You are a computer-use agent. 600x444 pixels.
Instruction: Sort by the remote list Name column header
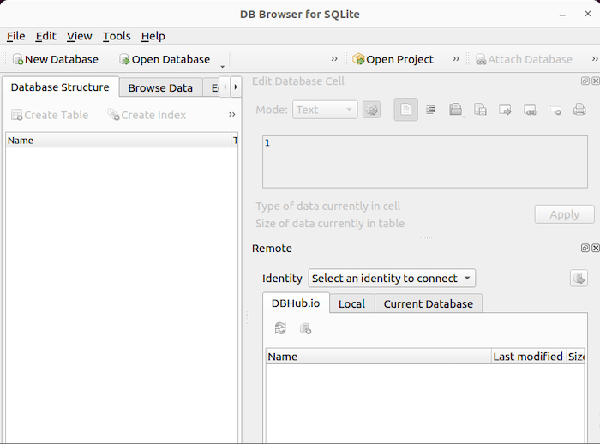[379, 356]
